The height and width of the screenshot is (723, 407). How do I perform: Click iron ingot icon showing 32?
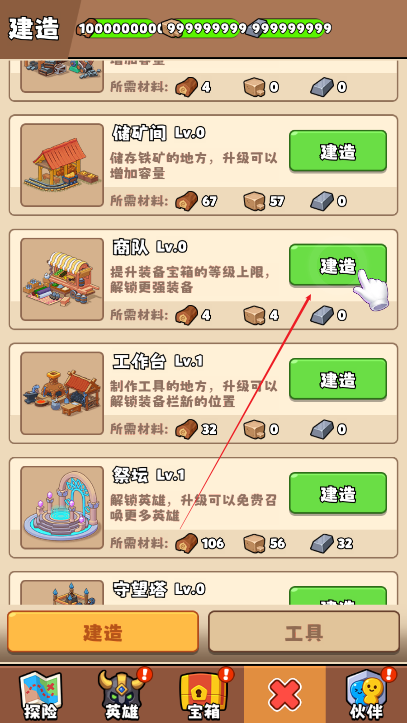[322, 543]
